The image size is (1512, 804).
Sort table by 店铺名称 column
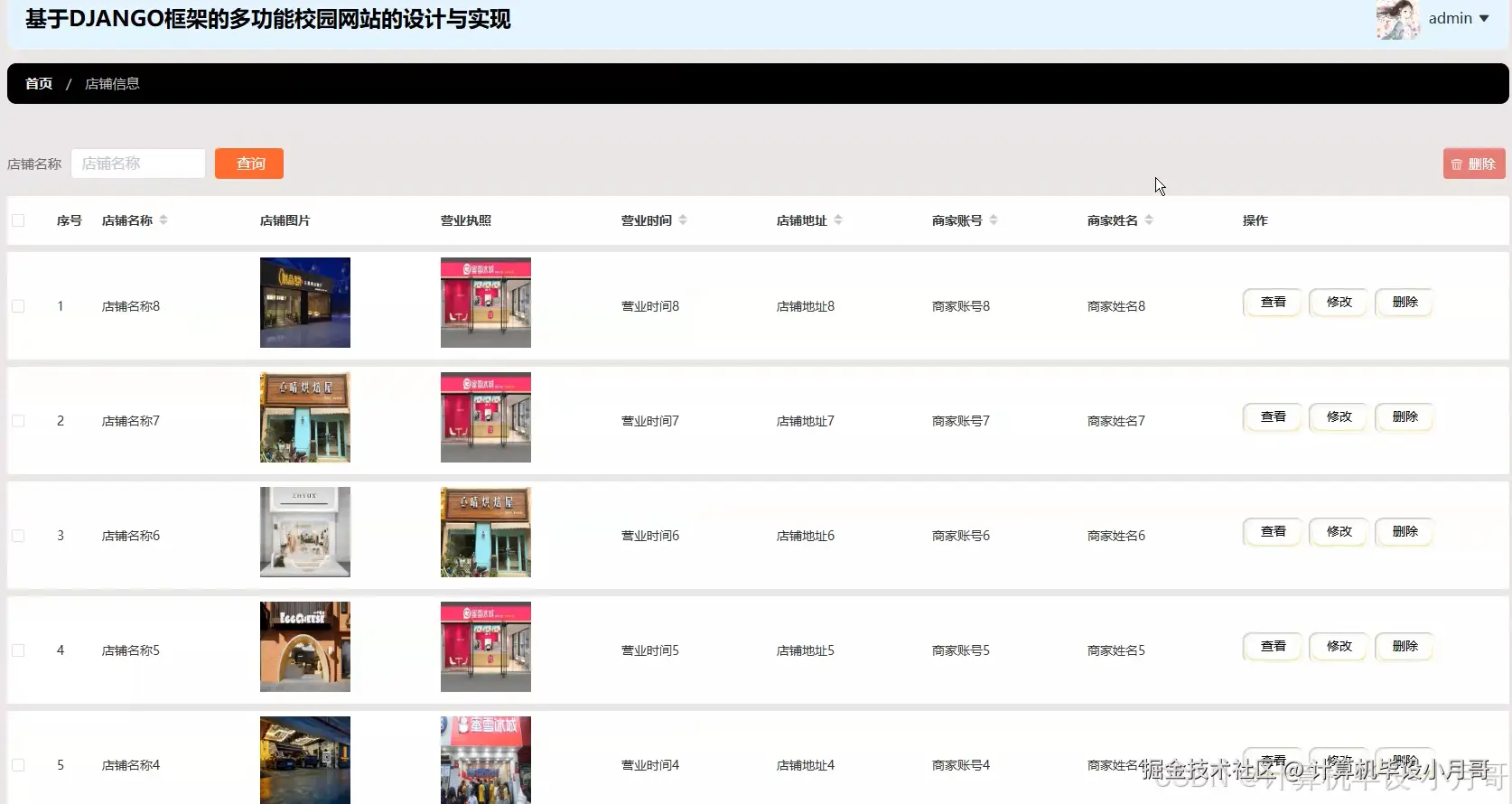(163, 220)
